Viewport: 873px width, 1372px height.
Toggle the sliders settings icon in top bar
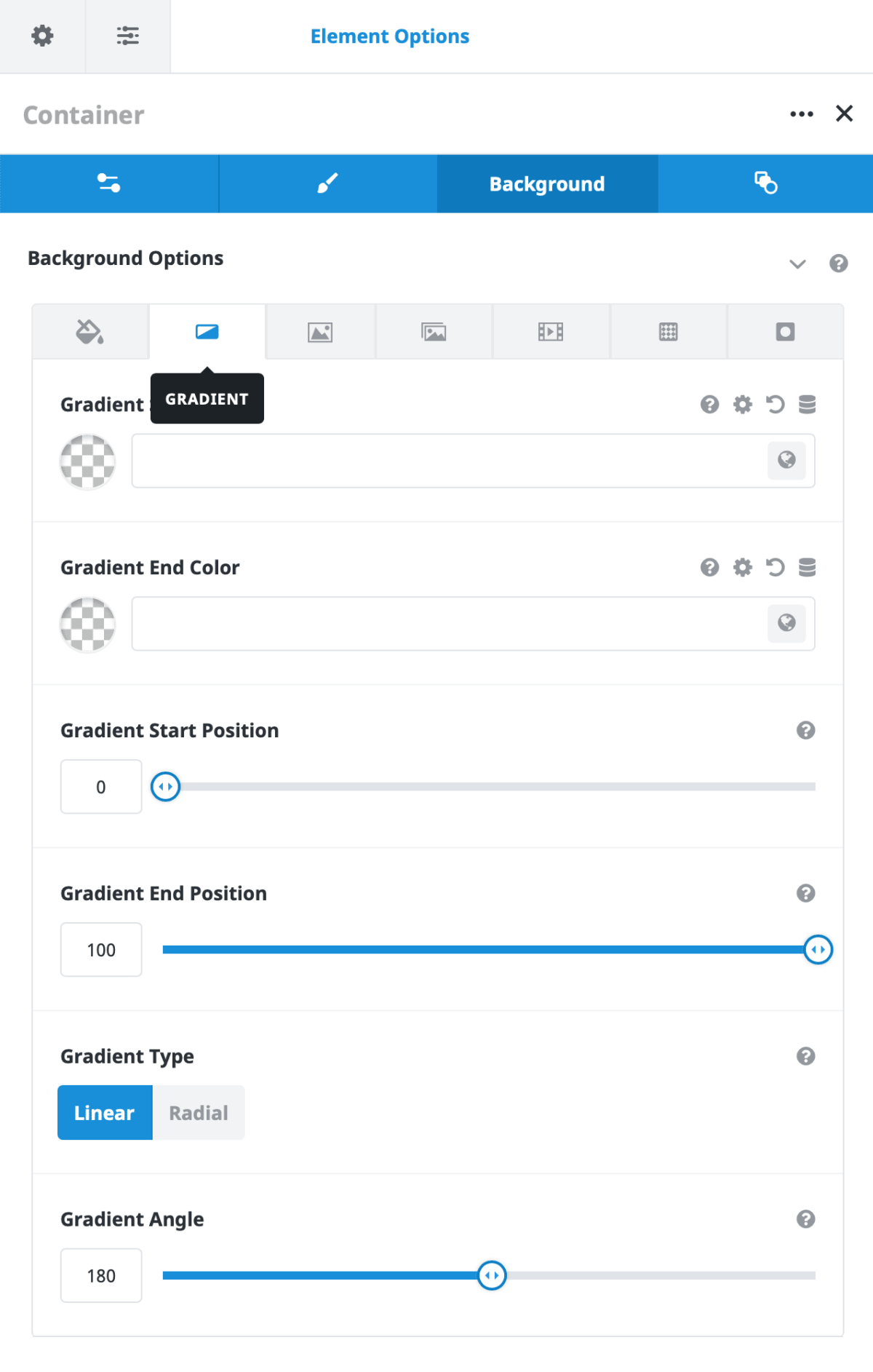[128, 35]
